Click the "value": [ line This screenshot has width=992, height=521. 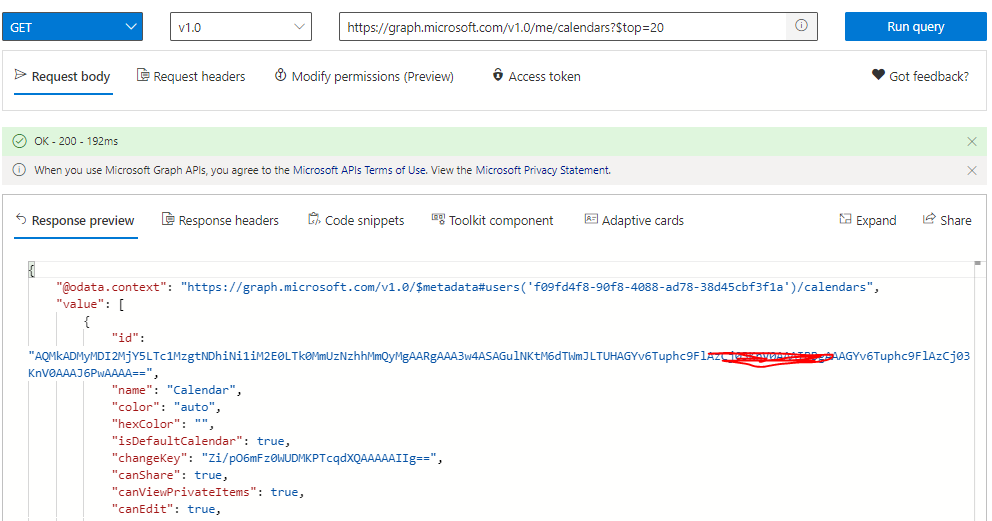coord(90,304)
